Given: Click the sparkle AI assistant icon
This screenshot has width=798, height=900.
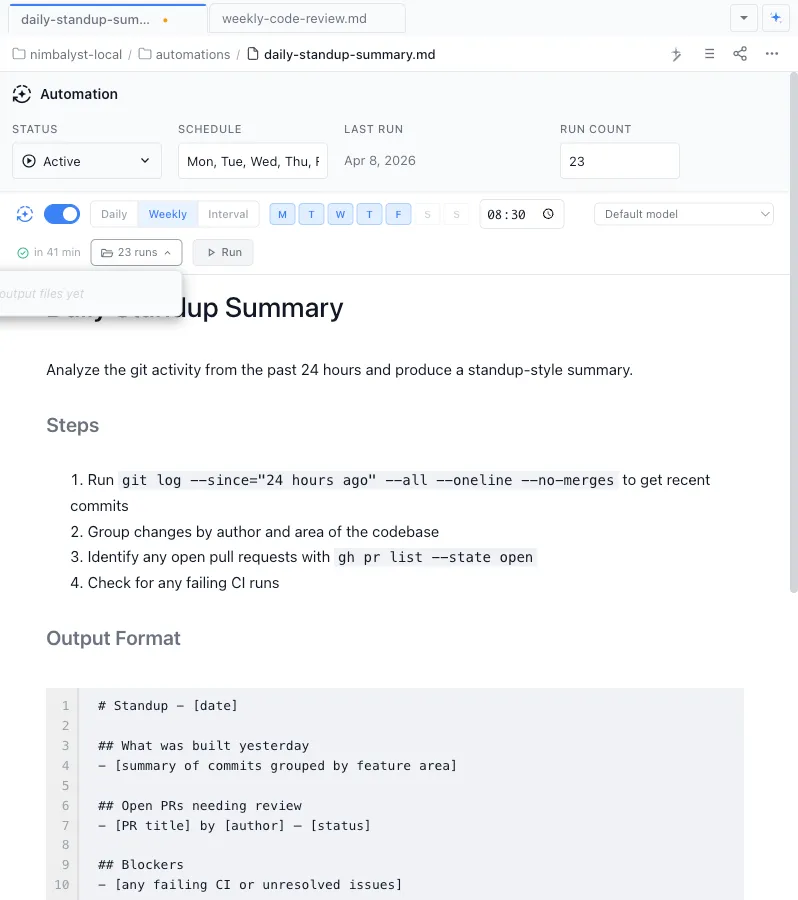Looking at the screenshot, I should point(776,18).
